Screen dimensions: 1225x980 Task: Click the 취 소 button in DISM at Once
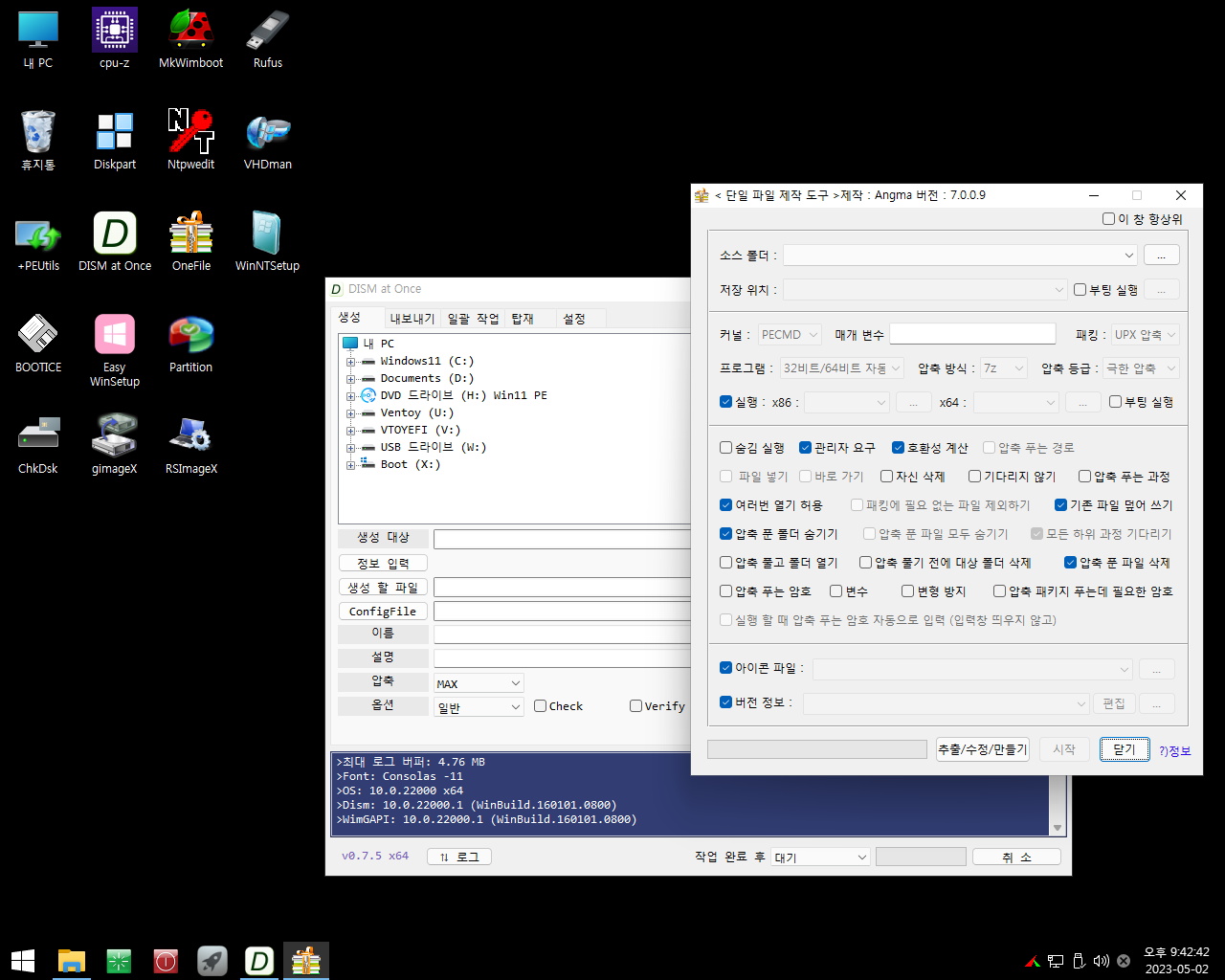coord(1016,857)
